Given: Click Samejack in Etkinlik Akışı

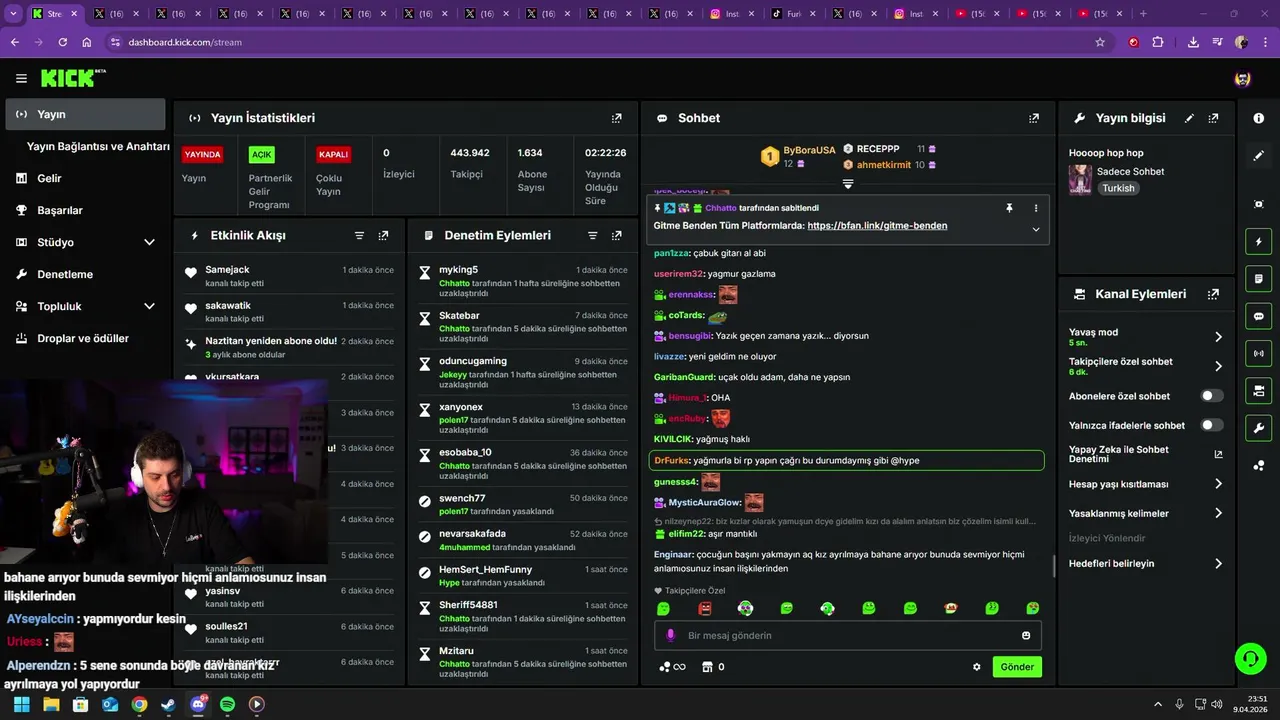Looking at the screenshot, I should coord(227,270).
